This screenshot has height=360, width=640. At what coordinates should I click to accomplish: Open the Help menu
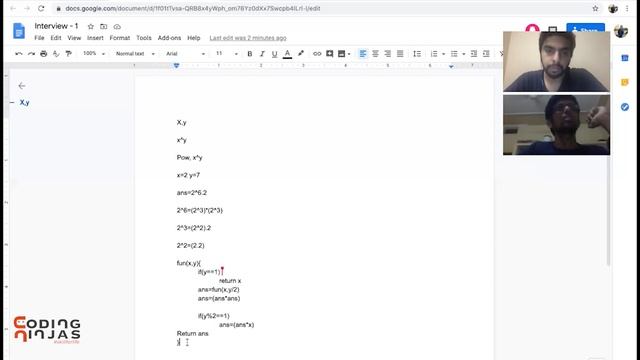(194, 38)
